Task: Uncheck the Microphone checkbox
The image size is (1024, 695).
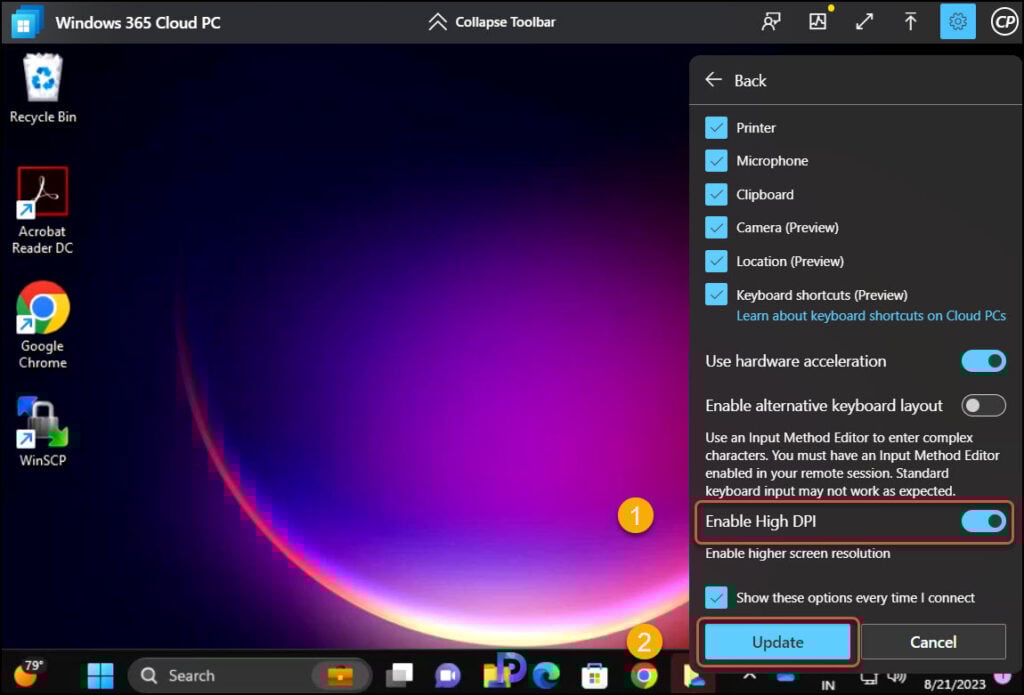Action: click(x=716, y=161)
